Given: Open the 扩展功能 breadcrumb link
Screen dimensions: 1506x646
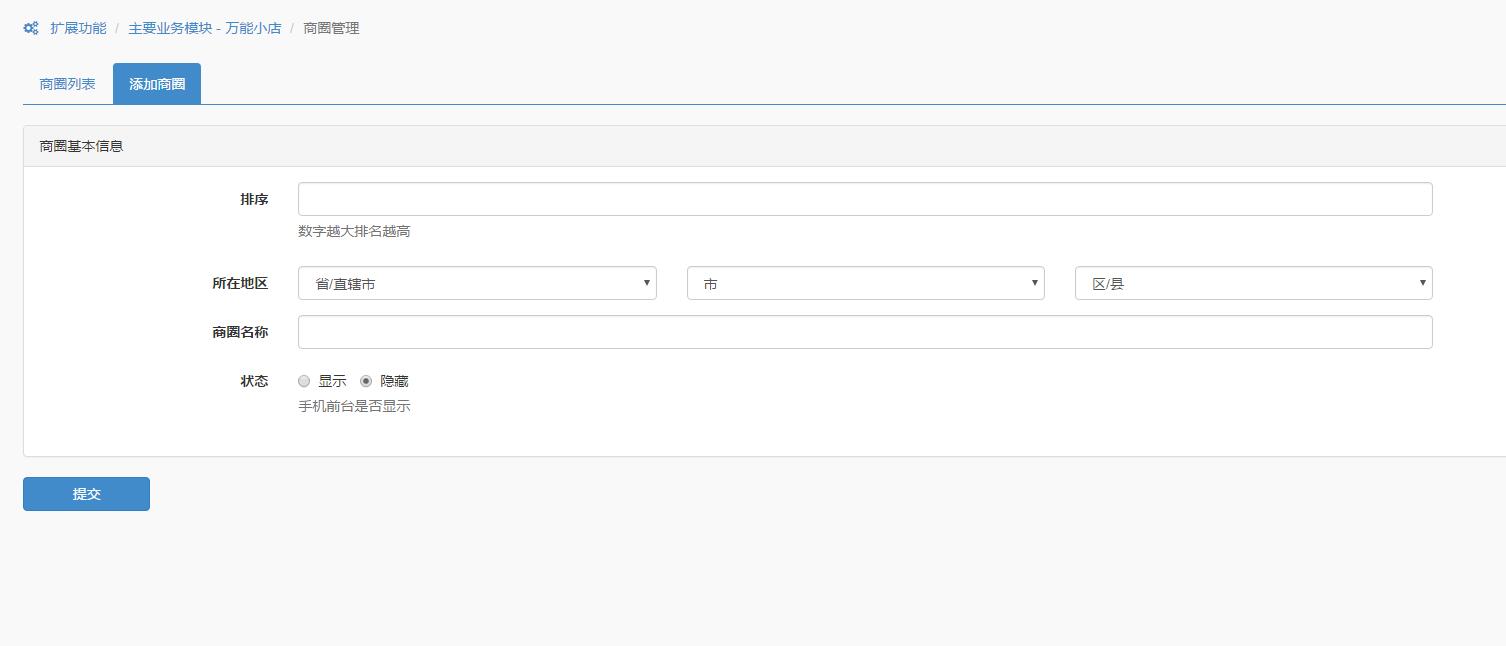Looking at the screenshot, I should (78, 28).
